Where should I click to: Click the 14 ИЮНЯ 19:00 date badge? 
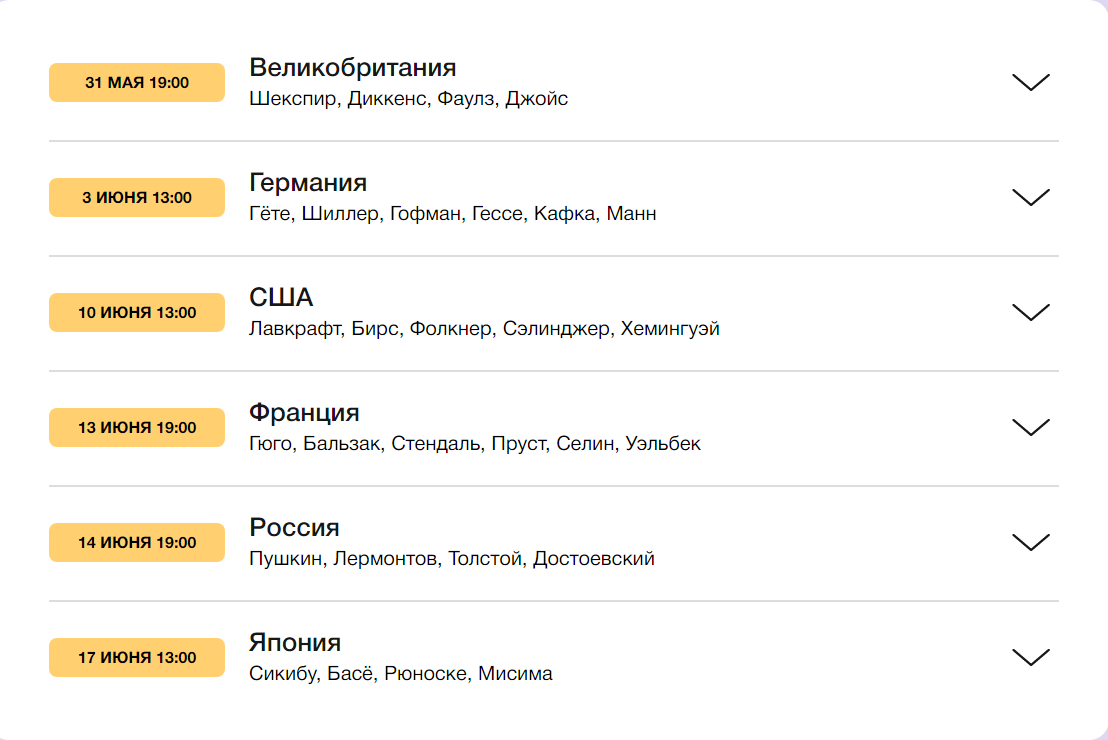click(x=137, y=543)
